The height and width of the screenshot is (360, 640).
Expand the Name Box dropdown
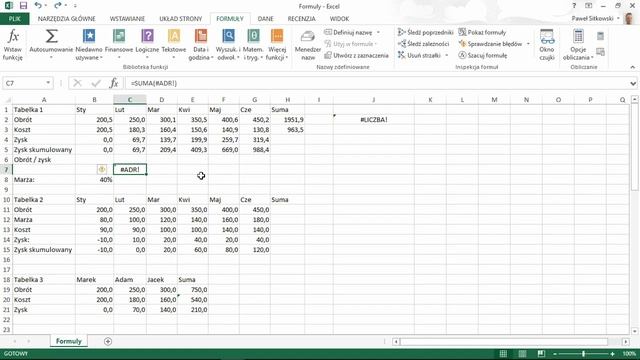tap(48, 83)
